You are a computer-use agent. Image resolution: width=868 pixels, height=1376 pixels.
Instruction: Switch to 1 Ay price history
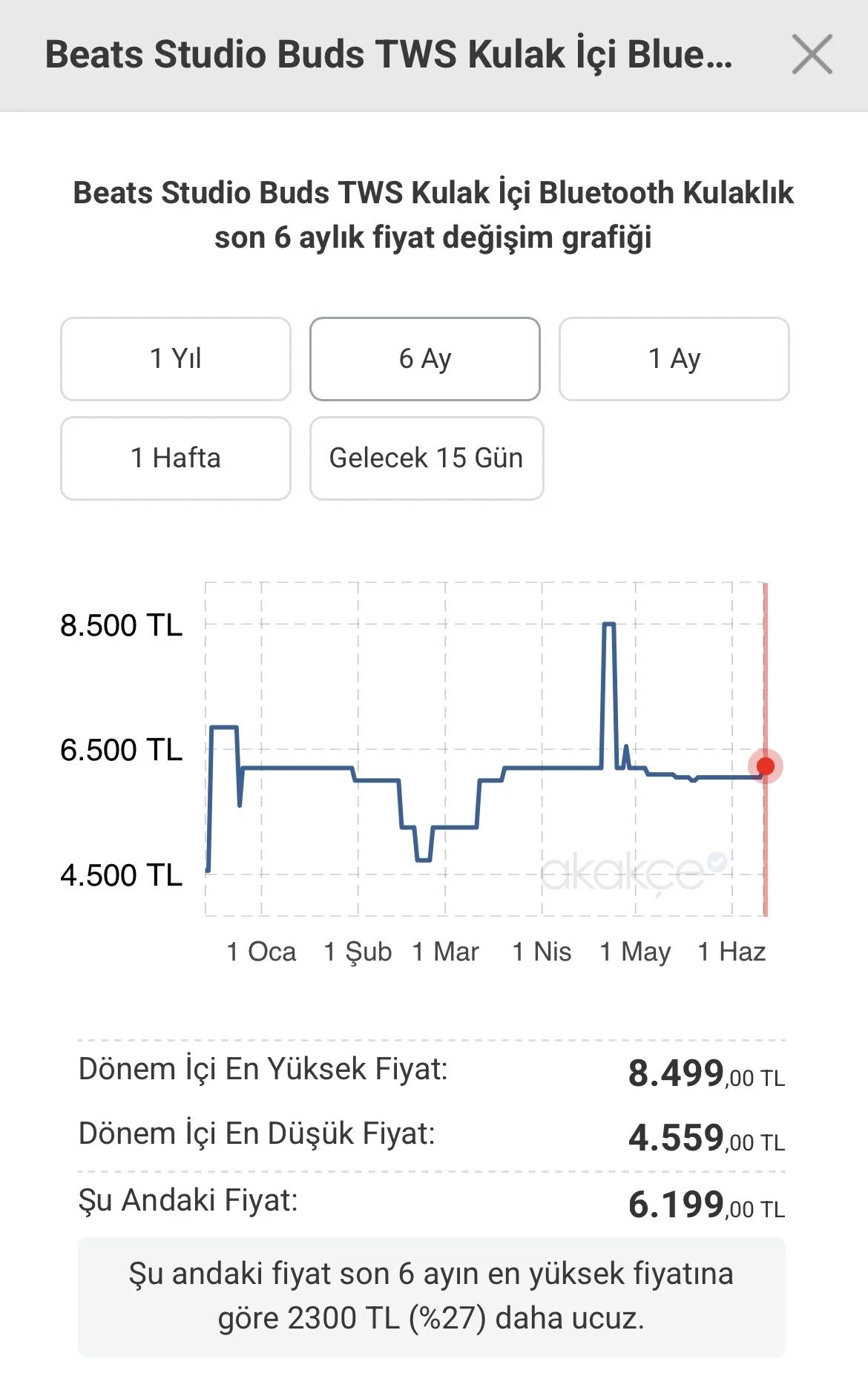point(674,359)
